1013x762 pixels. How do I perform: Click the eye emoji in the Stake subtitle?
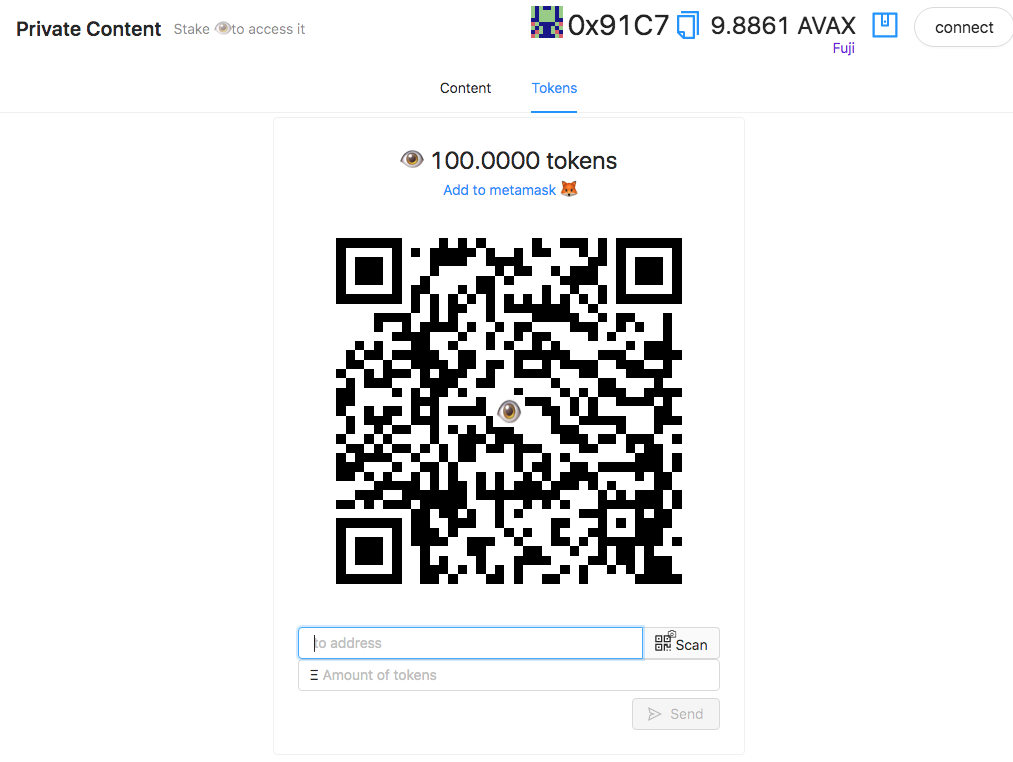coord(222,28)
